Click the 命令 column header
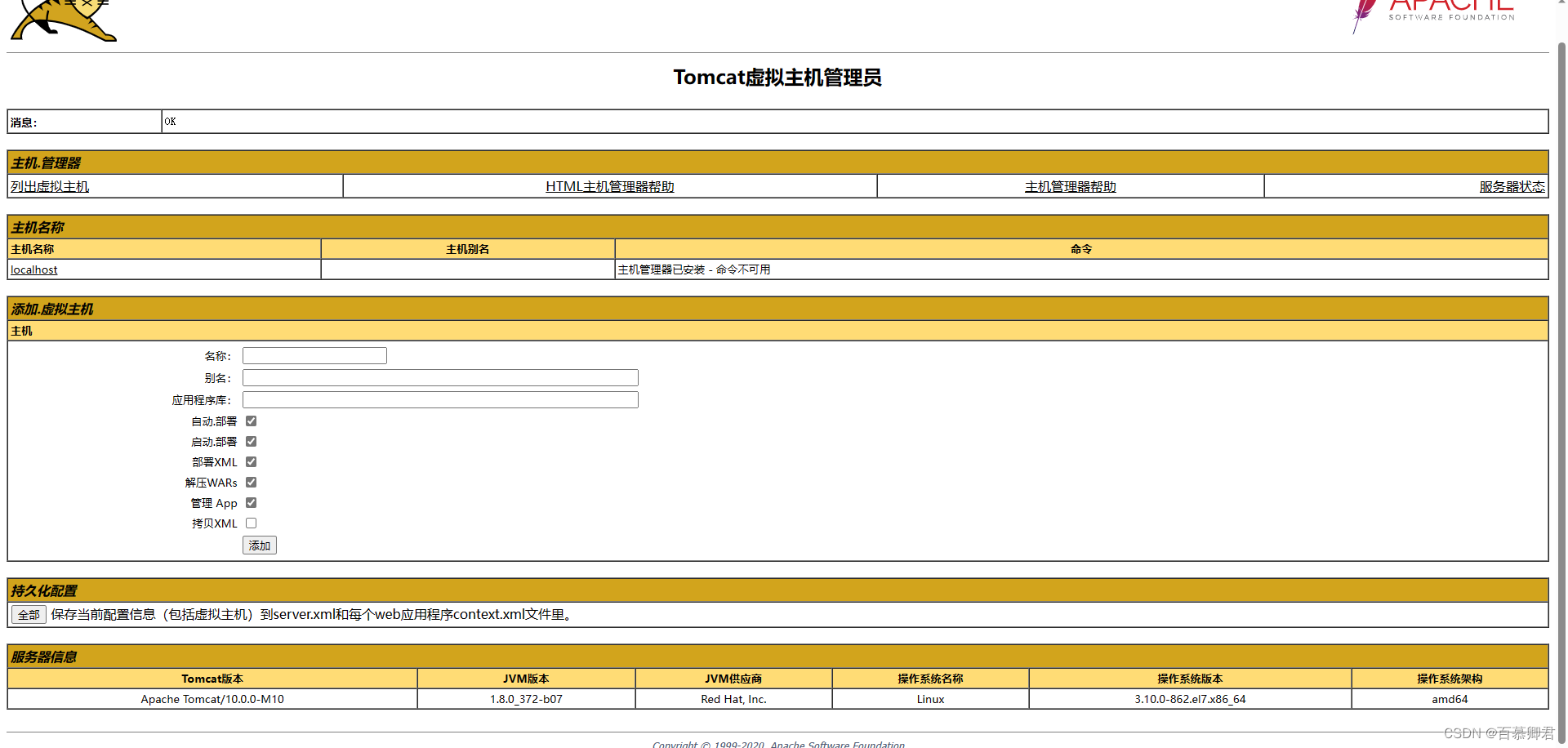This screenshot has width=1568, height=748. pyautogui.click(x=1081, y=249)
